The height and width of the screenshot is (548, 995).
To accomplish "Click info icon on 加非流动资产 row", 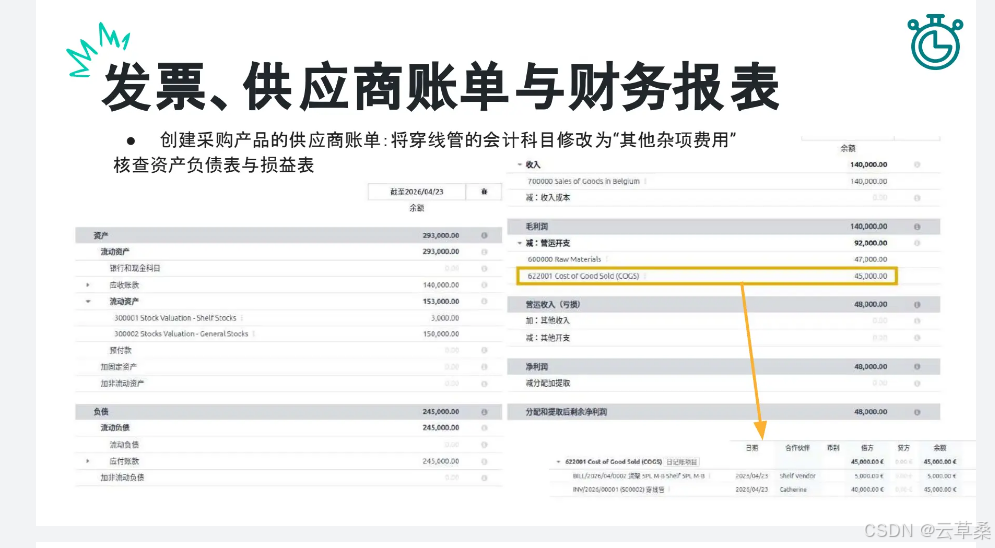I will click(484, 383).
